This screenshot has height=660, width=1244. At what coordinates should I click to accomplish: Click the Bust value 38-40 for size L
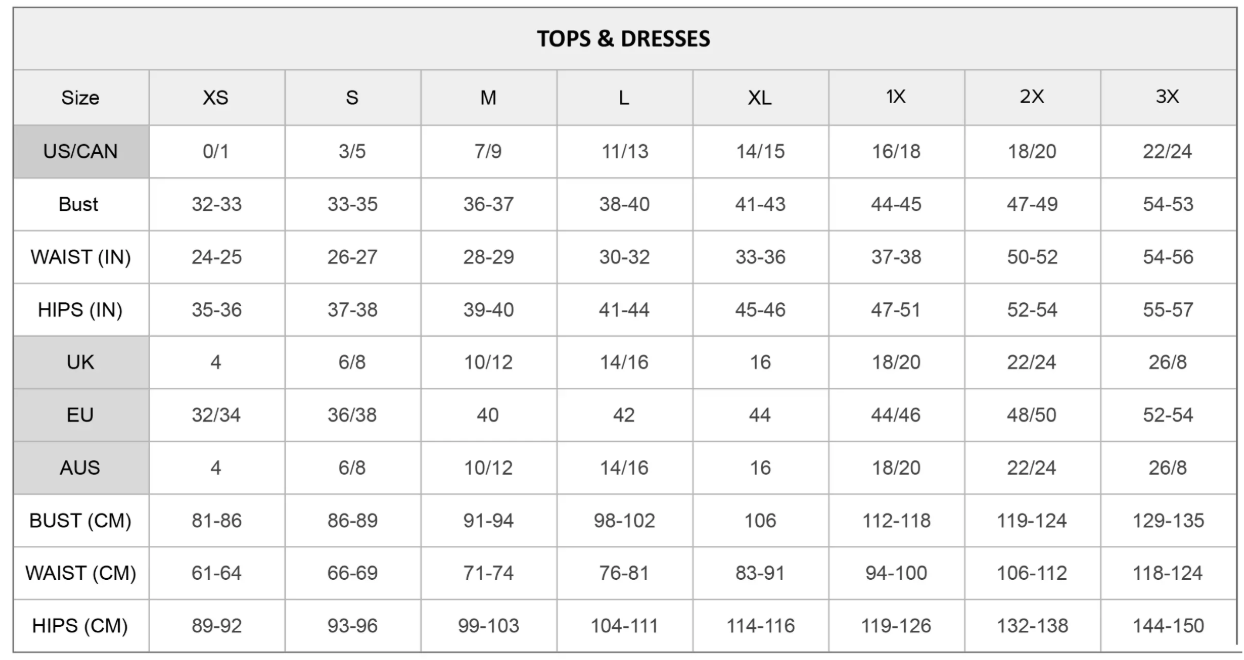(x=624, y=204)
